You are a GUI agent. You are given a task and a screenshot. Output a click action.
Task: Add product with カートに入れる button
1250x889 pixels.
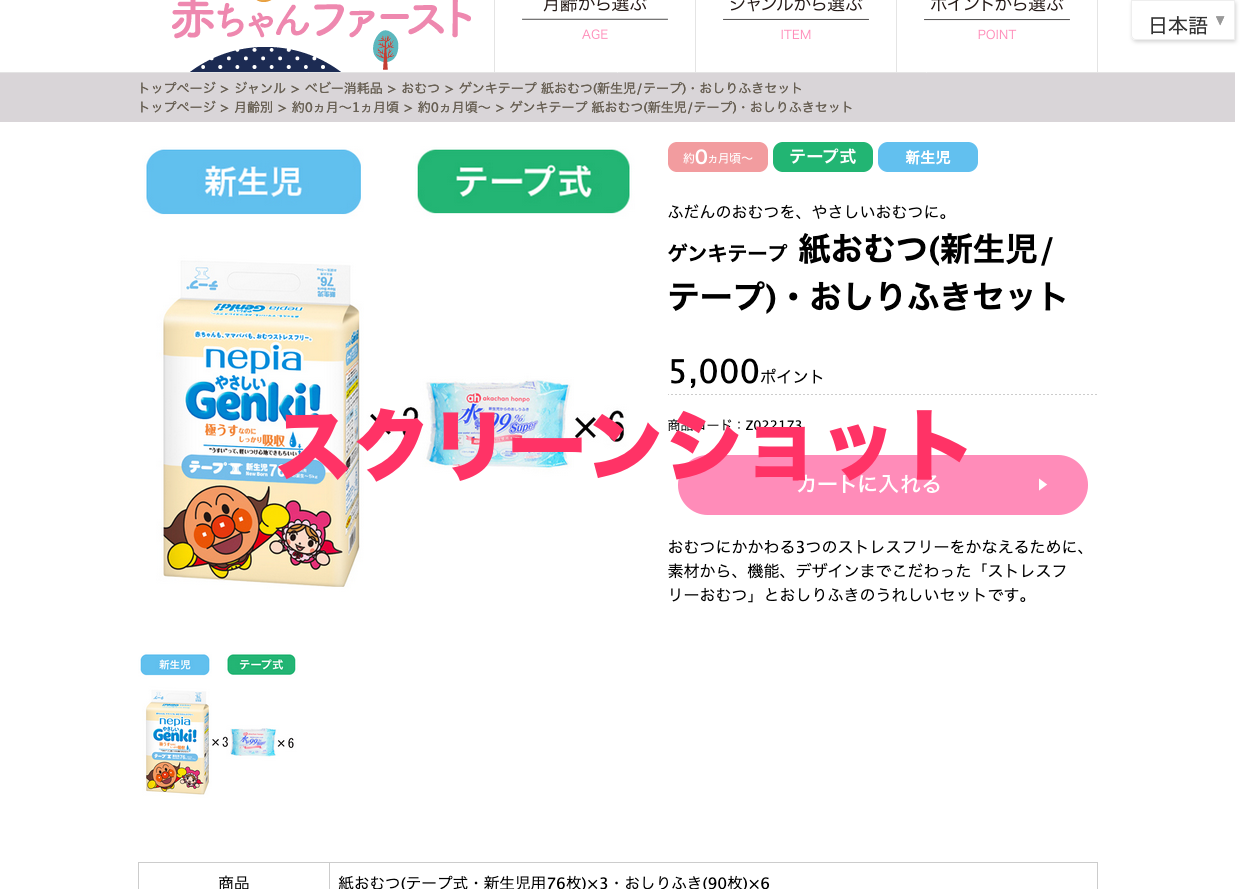[x=882, y=485]
